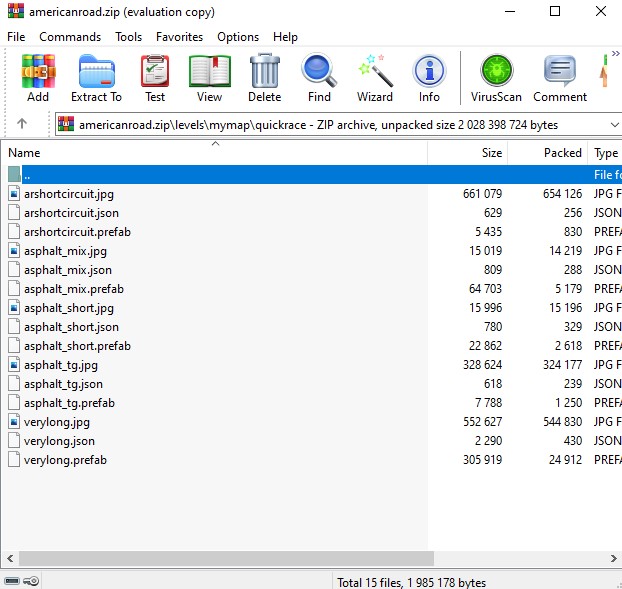
Task: Click the drive icon in the status bar
Action: [12, 581]
